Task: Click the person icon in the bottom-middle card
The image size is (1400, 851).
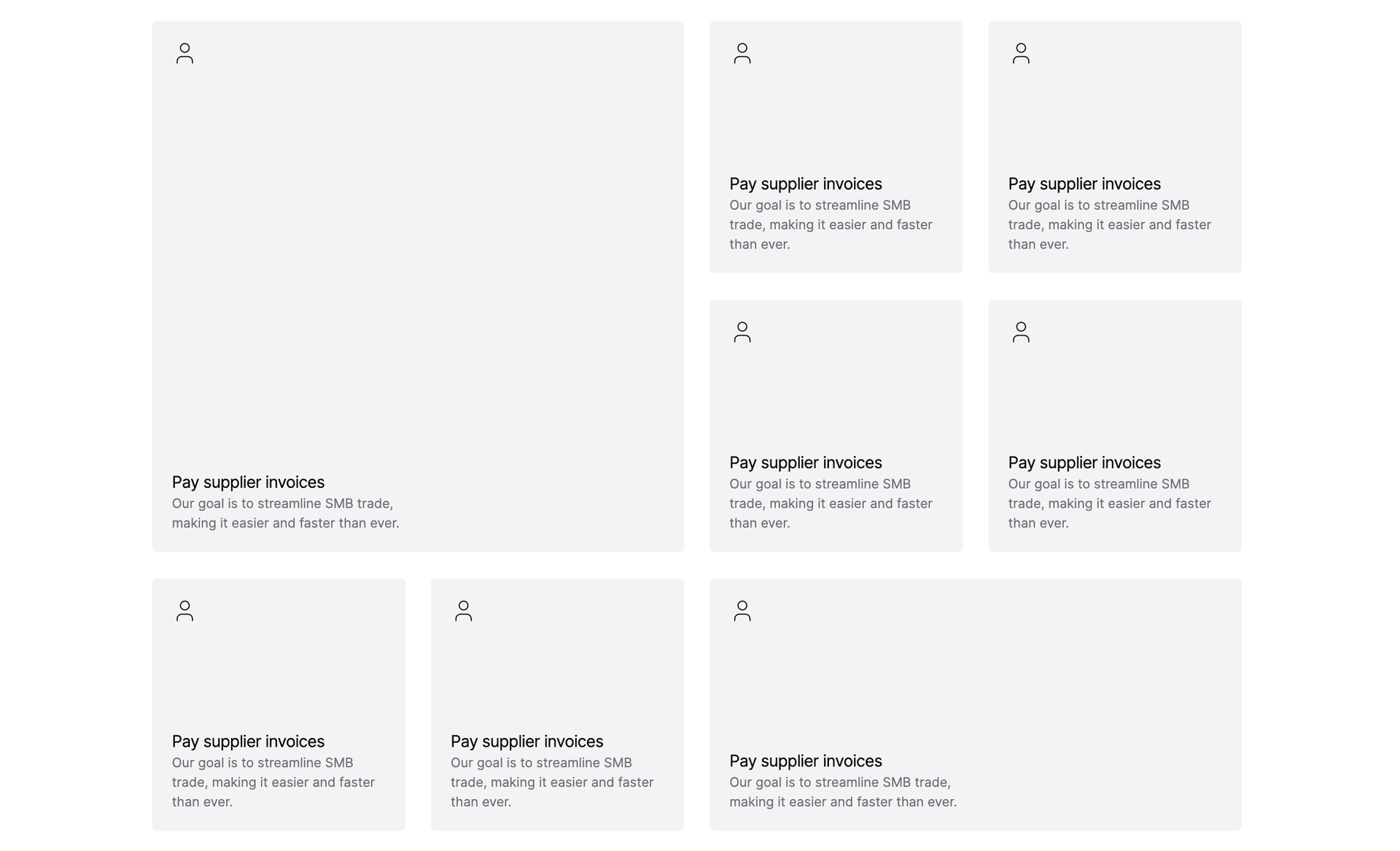Action: tap(464, 611)
